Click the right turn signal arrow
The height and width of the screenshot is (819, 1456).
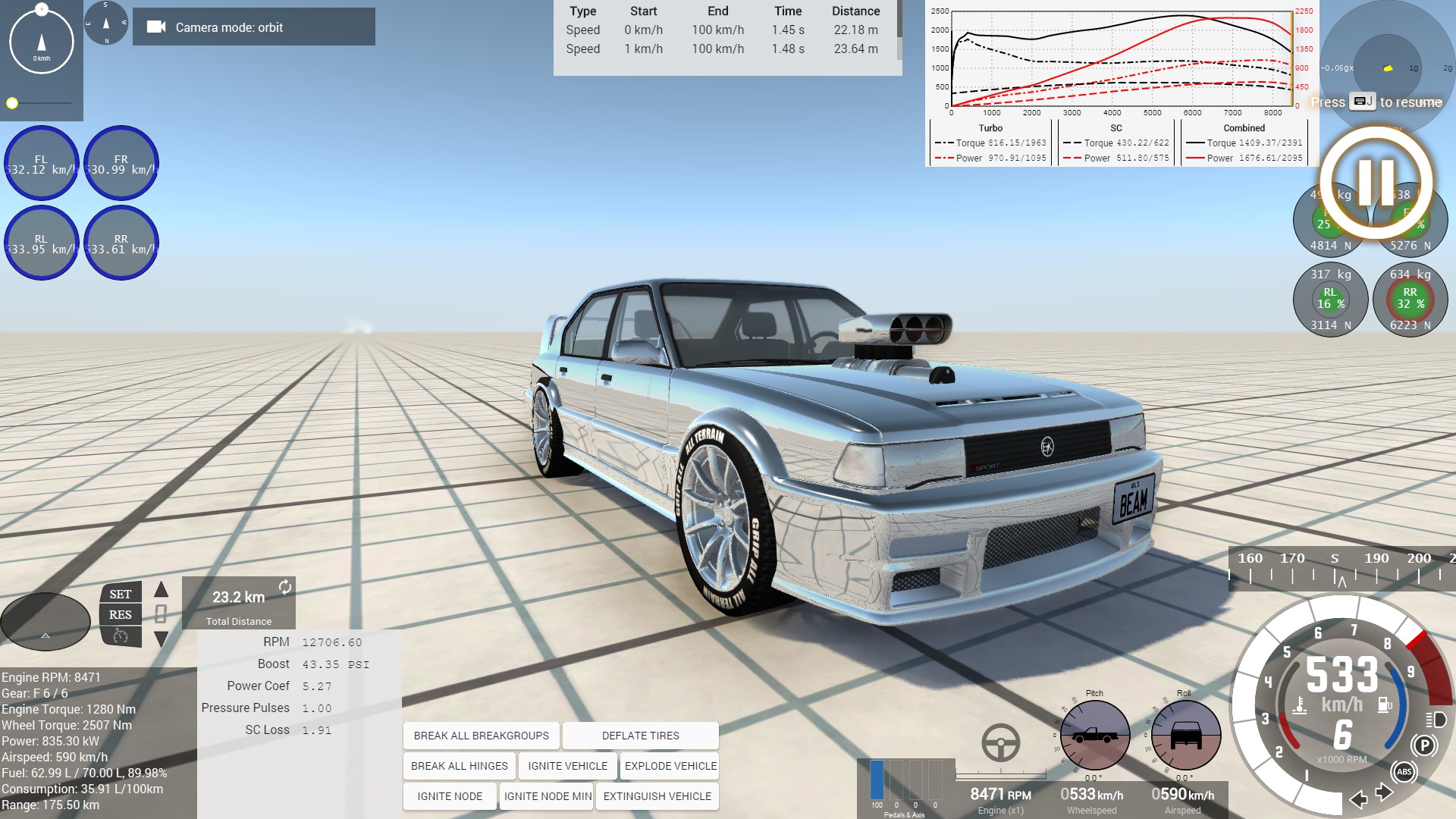click(x=1384, y=792)
